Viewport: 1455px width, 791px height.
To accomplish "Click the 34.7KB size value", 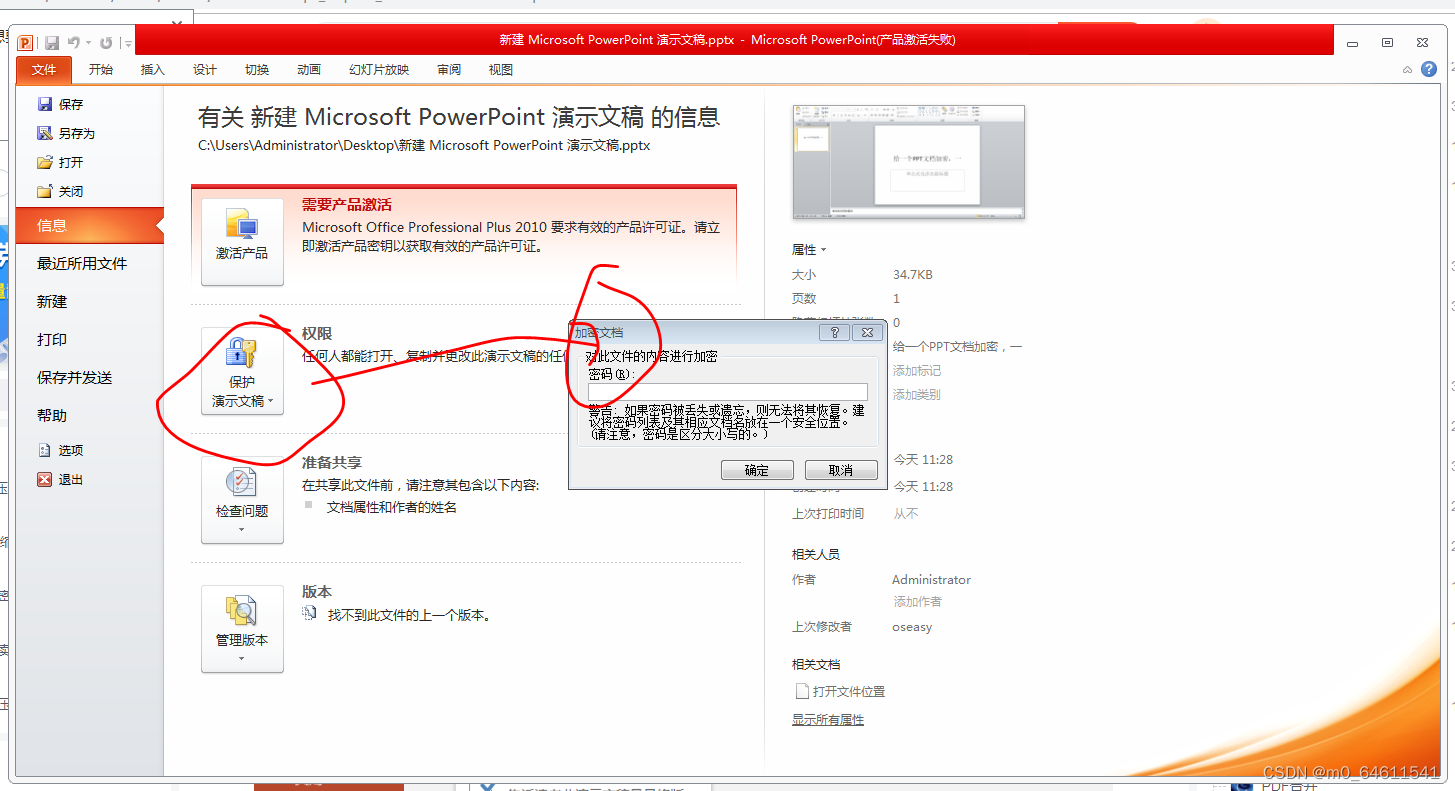I will point(912,274).
